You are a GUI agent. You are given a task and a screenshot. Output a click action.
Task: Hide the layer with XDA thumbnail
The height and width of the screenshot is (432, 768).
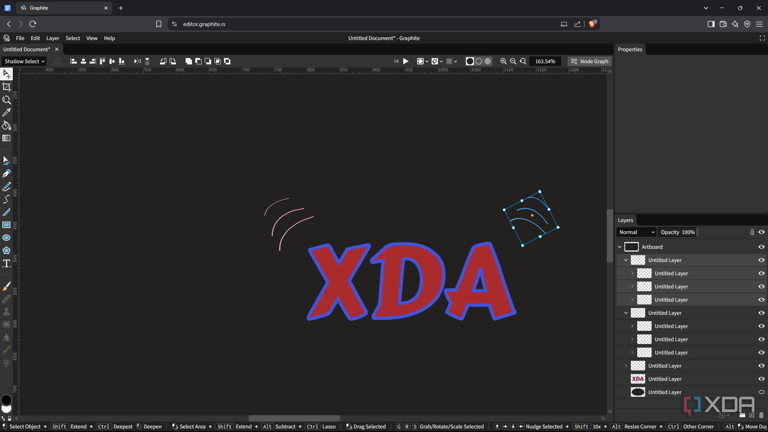click(x=761, y=379)
